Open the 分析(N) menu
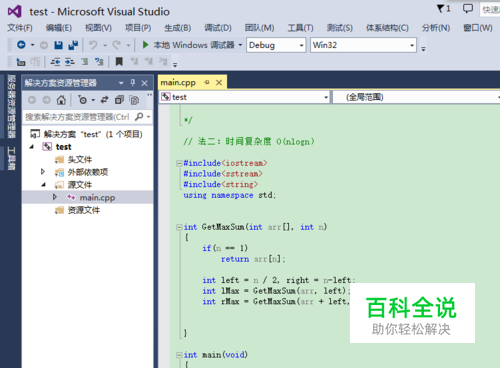Image resolution: width=500 pixels, height=368 pixels. (x=436, y=28)
